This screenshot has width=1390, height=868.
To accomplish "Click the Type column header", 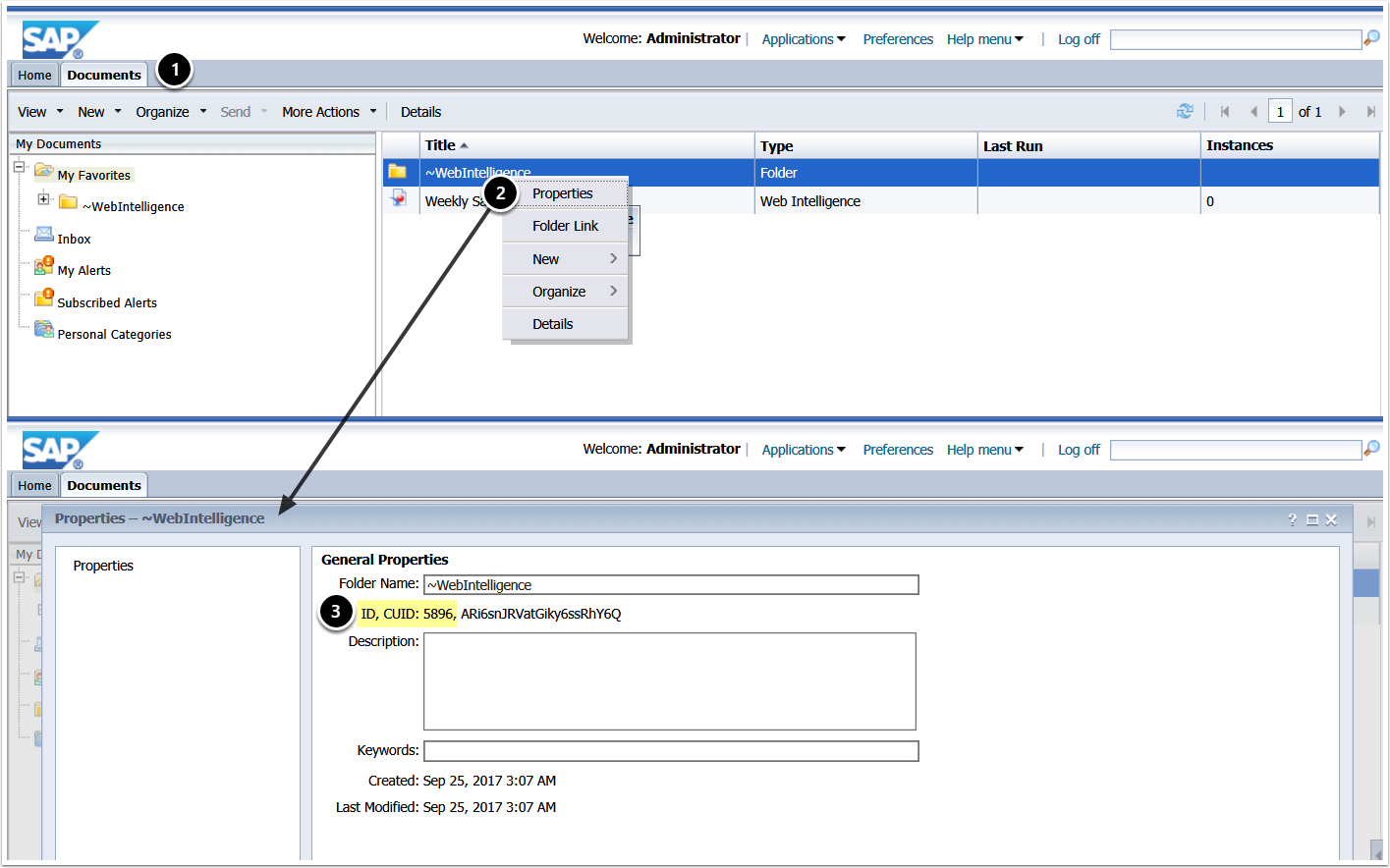I will tap(866, 145).
